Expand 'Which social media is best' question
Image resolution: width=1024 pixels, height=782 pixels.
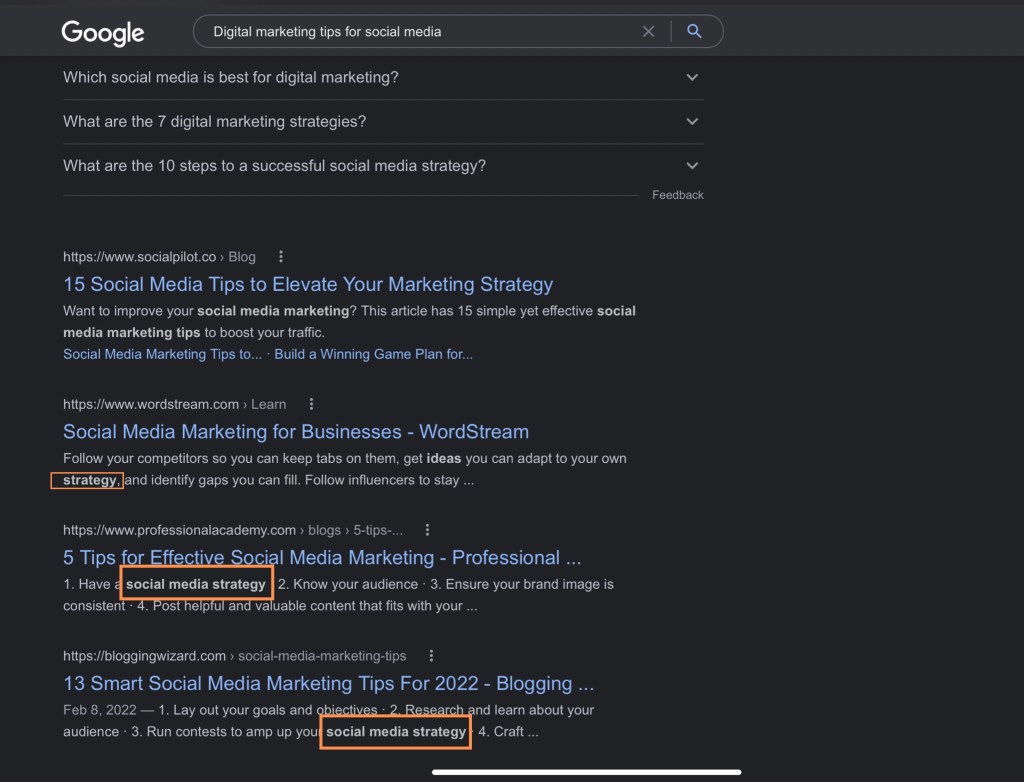[x=383, y=77]
